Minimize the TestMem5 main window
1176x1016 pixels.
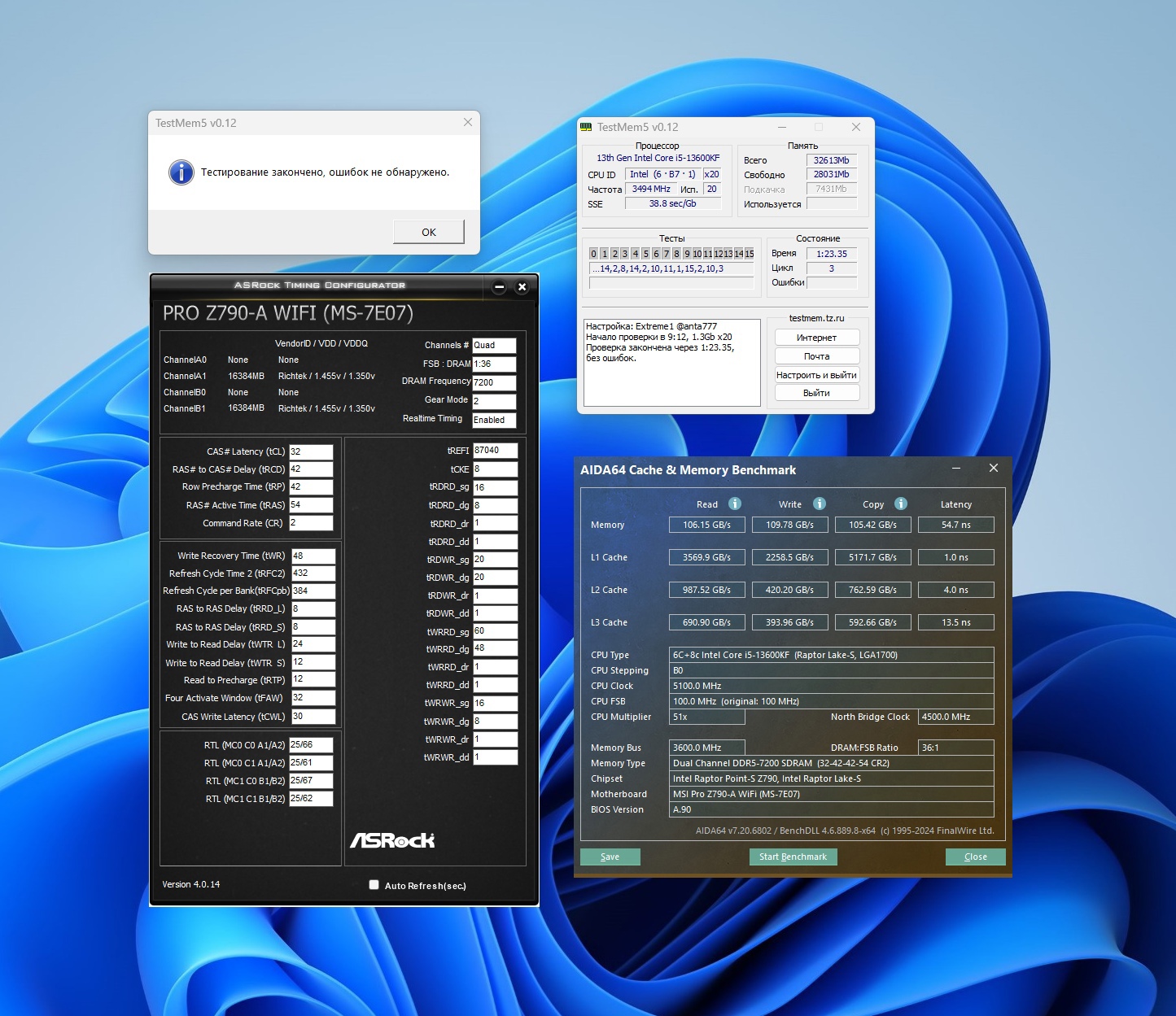pyautogui.click(x=782, y=127)
